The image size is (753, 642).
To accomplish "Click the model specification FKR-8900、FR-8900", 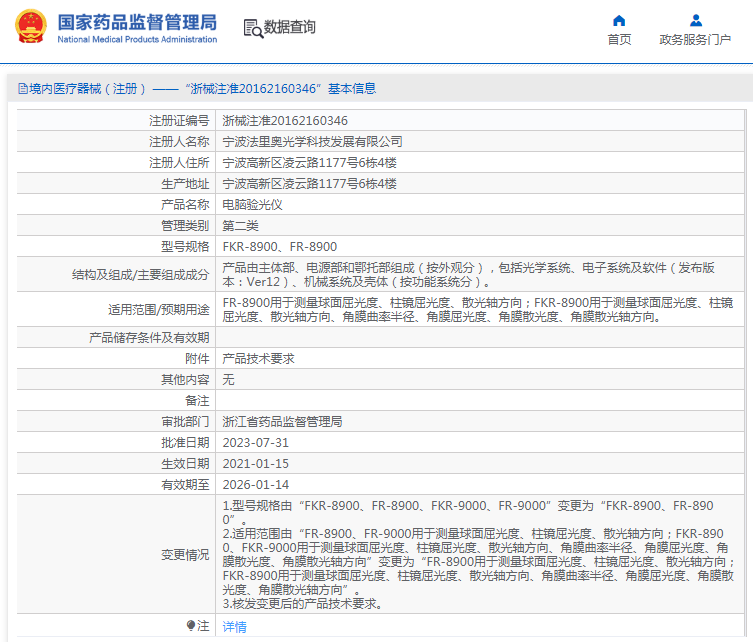I will (x=279, y=246).
